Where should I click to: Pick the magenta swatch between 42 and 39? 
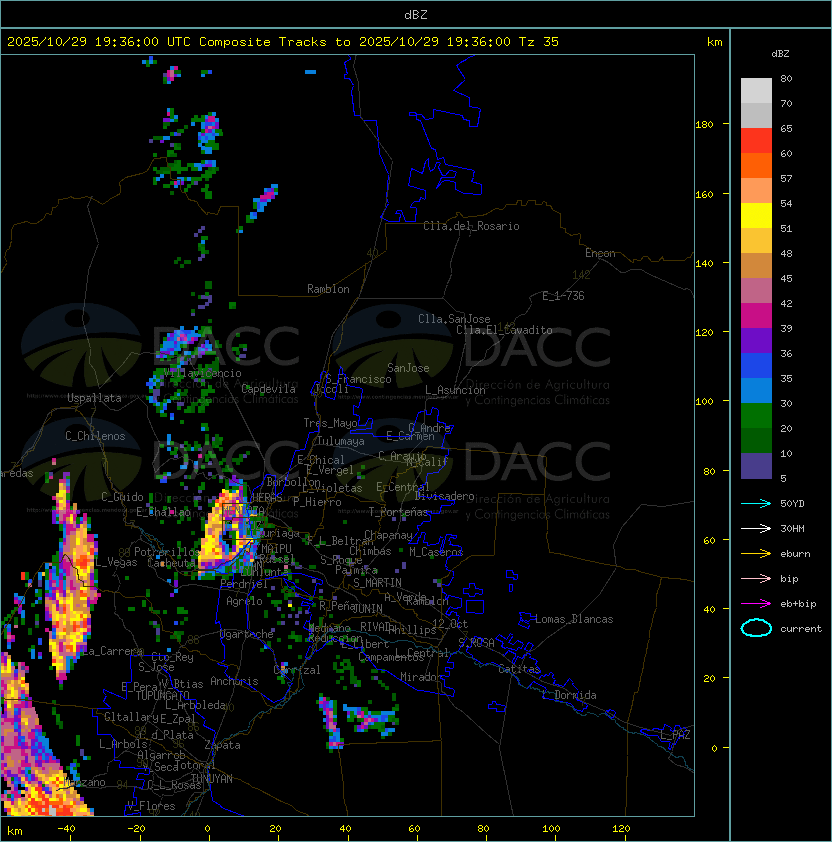click(x=756, y=316)
